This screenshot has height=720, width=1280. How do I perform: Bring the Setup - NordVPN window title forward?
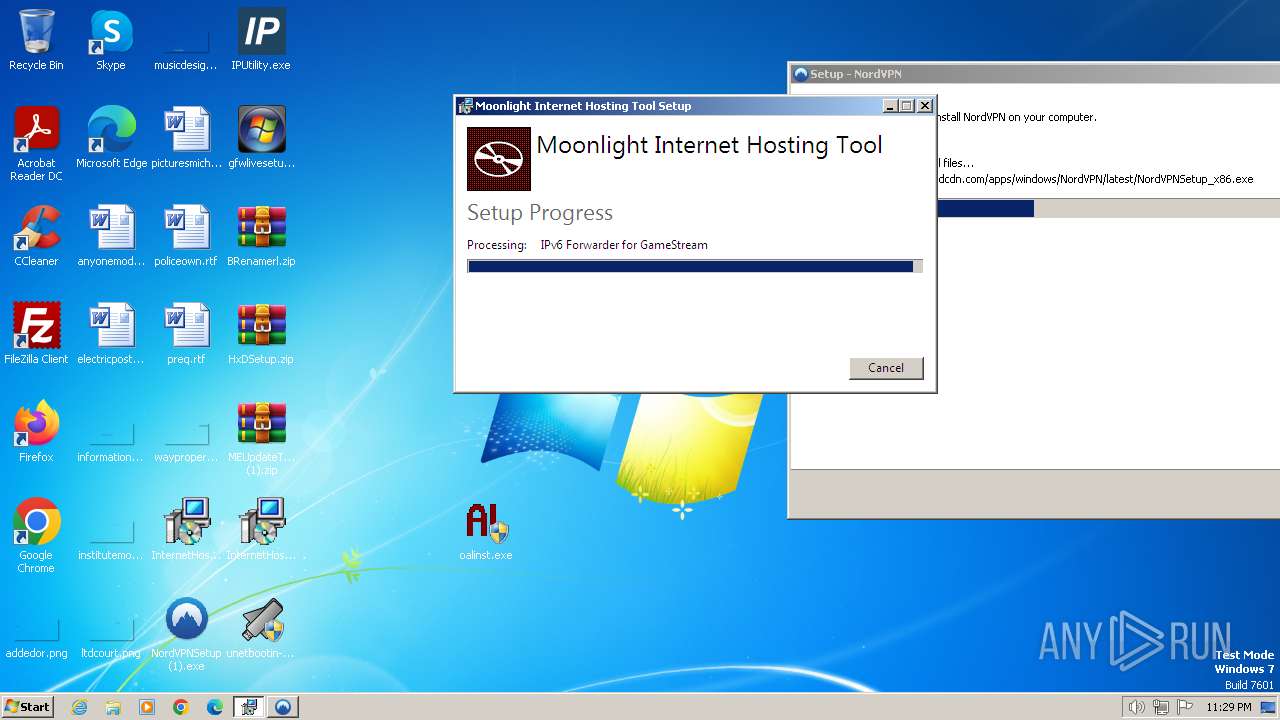(855, 74)
